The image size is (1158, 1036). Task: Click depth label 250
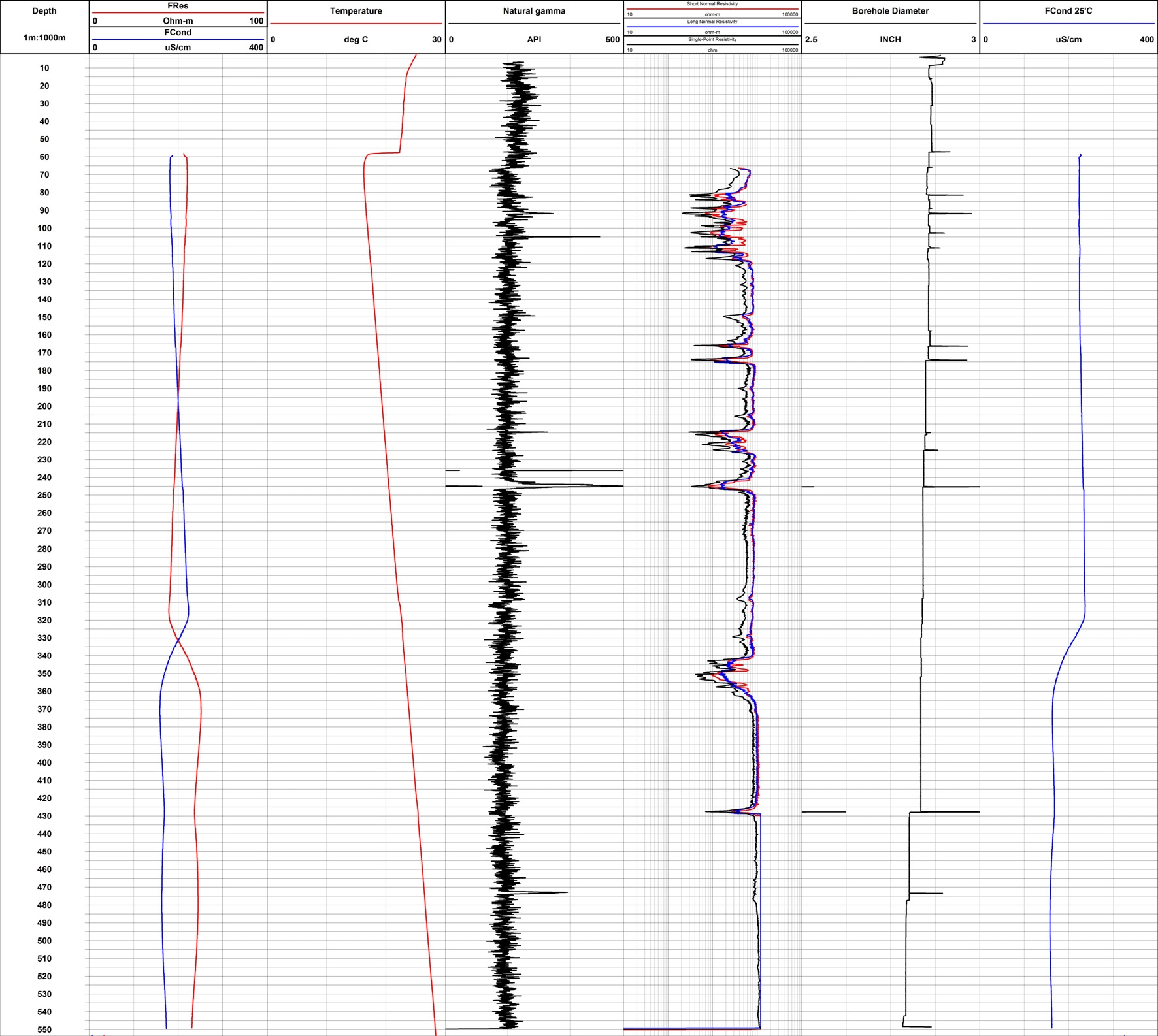[44, 495]
